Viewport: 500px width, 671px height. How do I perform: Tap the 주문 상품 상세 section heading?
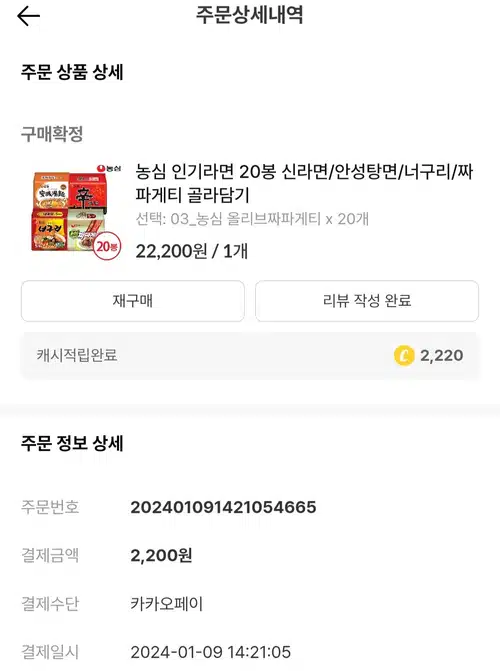(72, 71)
